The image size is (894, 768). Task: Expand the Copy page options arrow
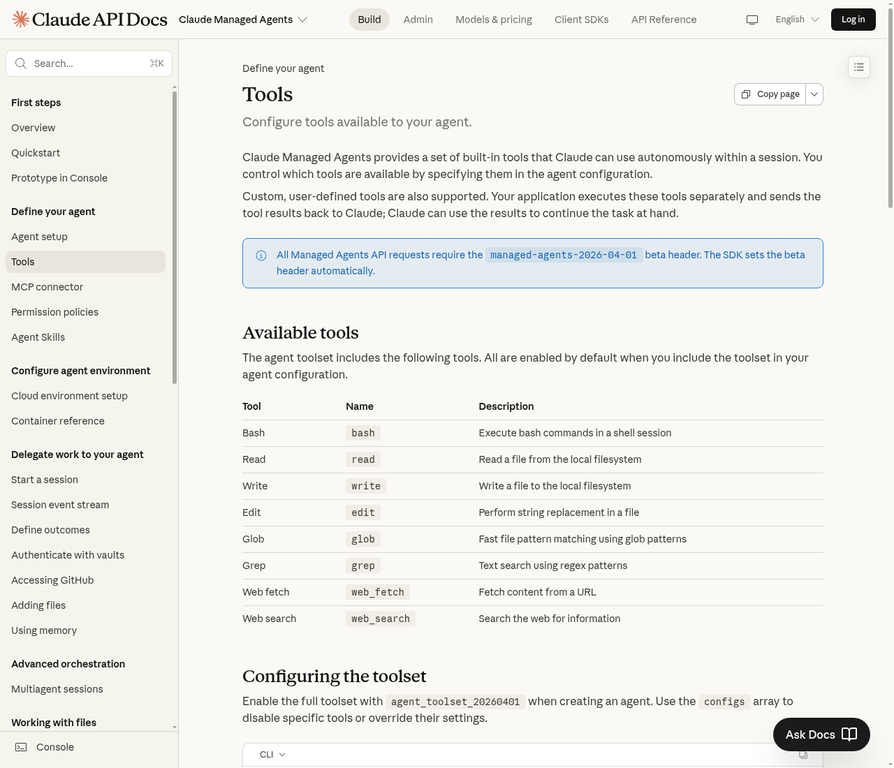815,94
